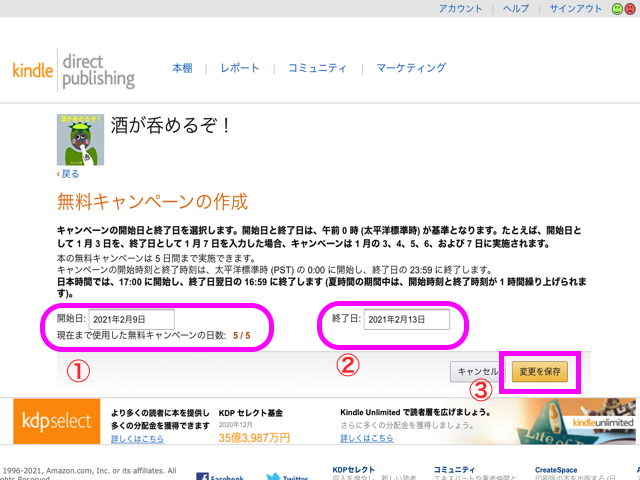Image resolution: width=640 pixels, height=480 pixels.
Task: Click the red sad face feedback icon
Action: pyautogui.click(x=631, y=9)
